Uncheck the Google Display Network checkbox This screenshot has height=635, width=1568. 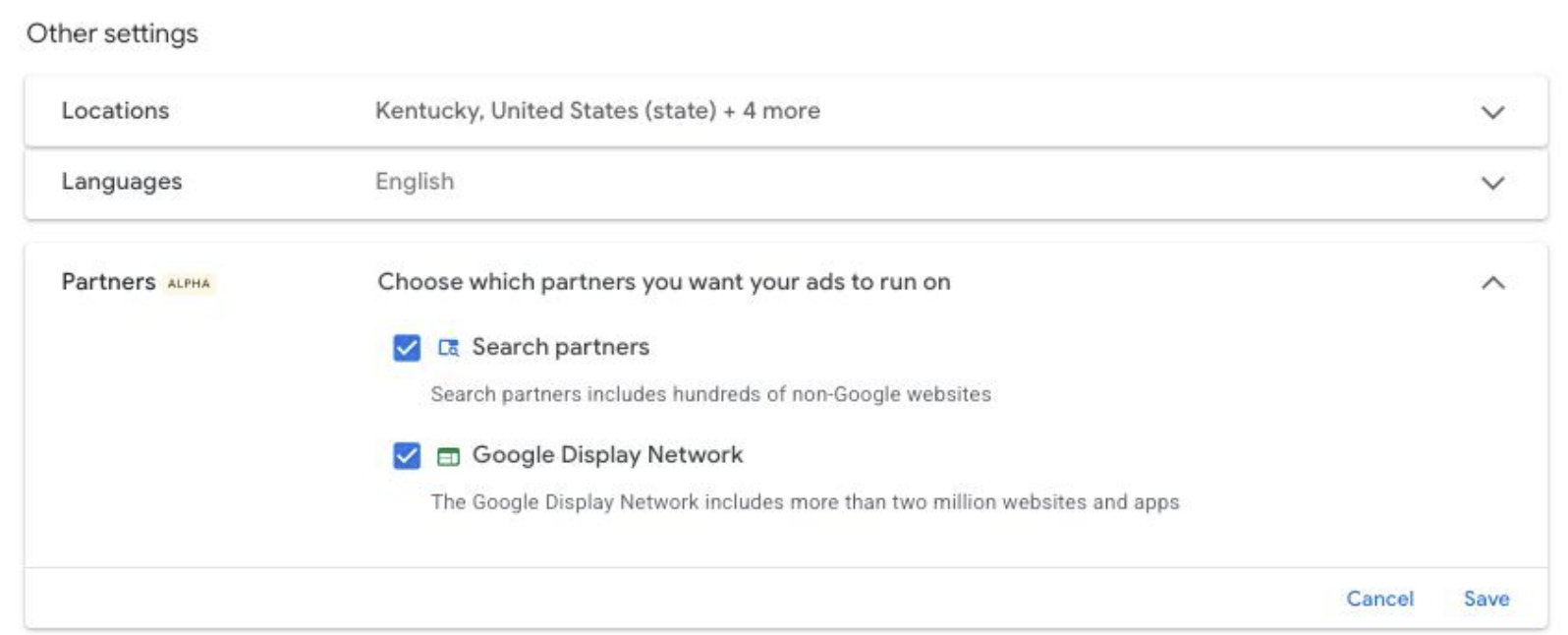tap(407, 456)
